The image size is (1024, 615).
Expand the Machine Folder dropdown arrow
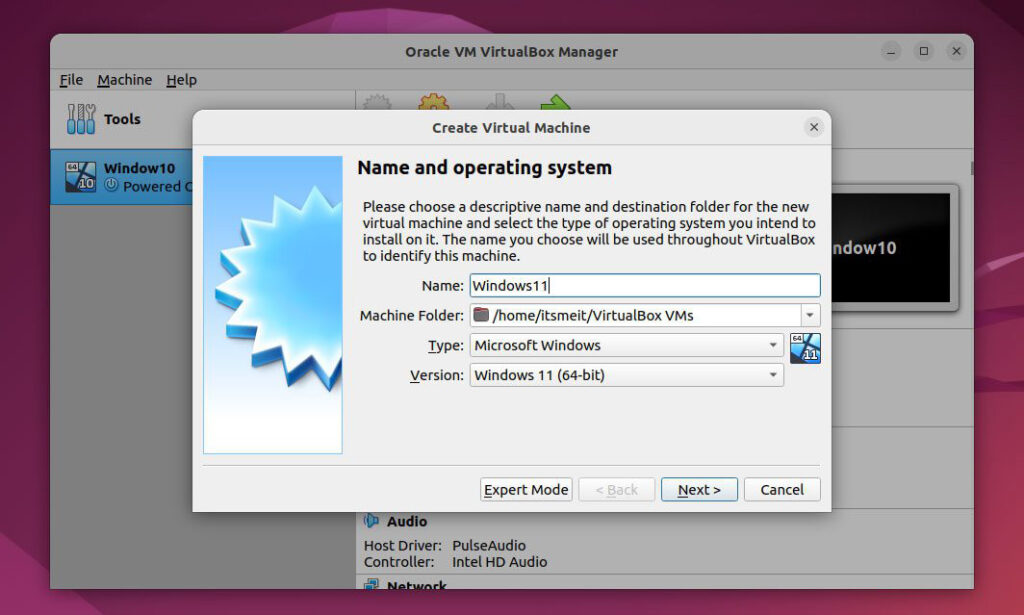click(x=811, y=315)
